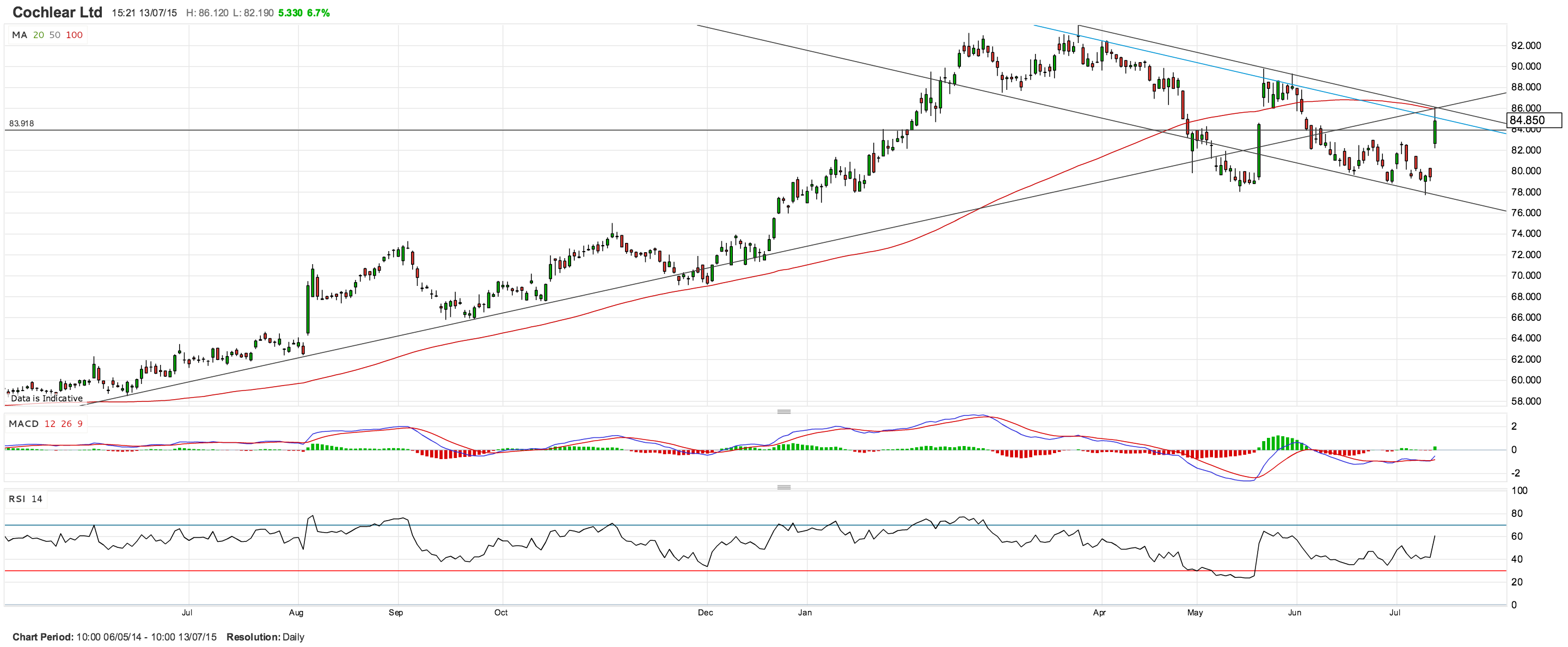Click MACD signal period 9
Image resolution: width=1568 pixels, height=647 pixels.
[79, 424]
